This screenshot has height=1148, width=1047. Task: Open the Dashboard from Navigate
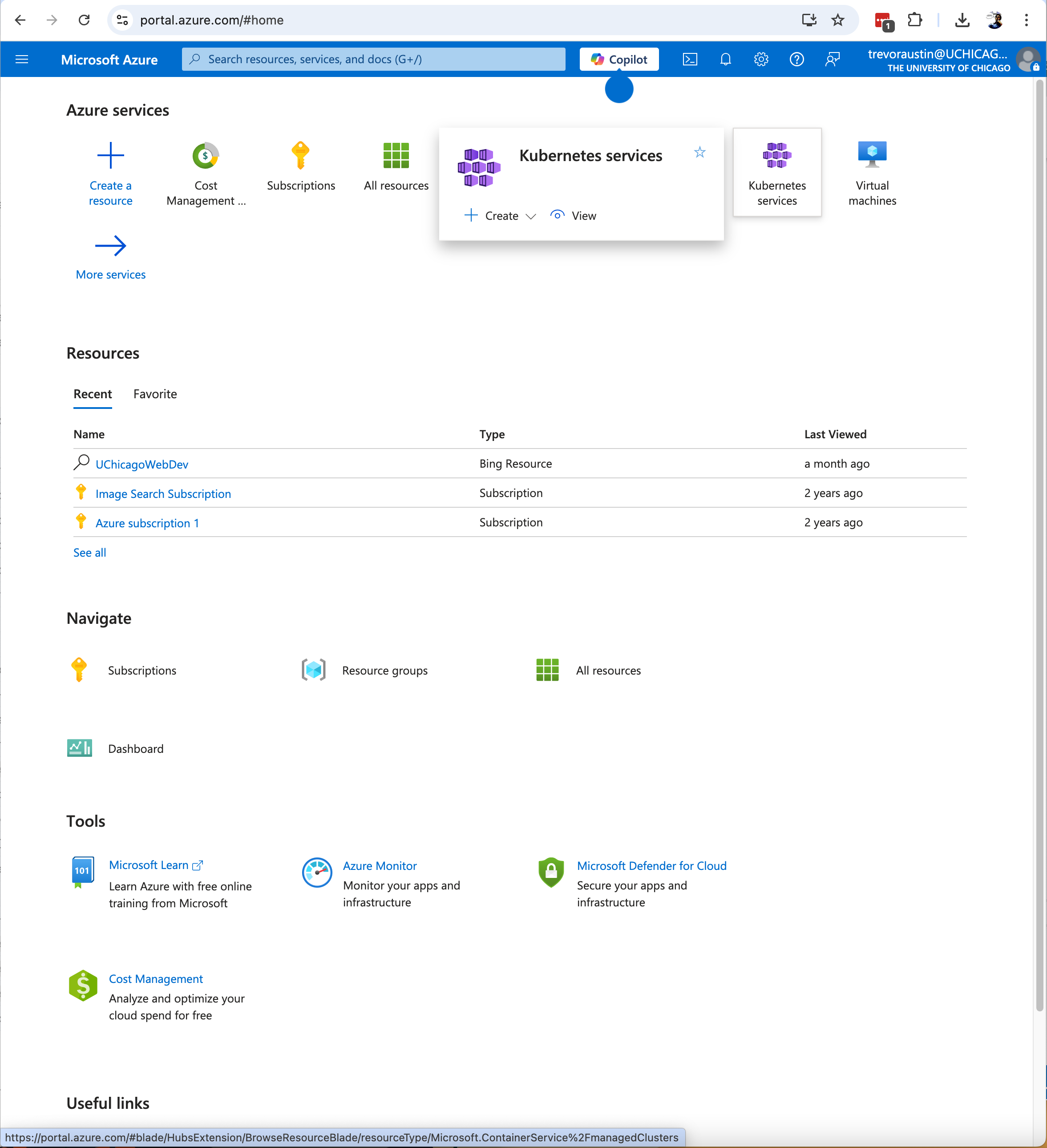(136, 748)
